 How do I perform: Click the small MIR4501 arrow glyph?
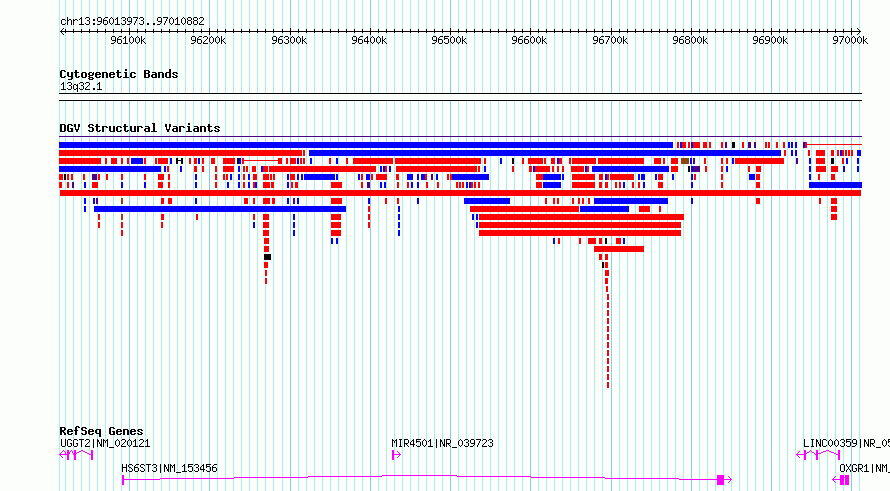point(396,455)
